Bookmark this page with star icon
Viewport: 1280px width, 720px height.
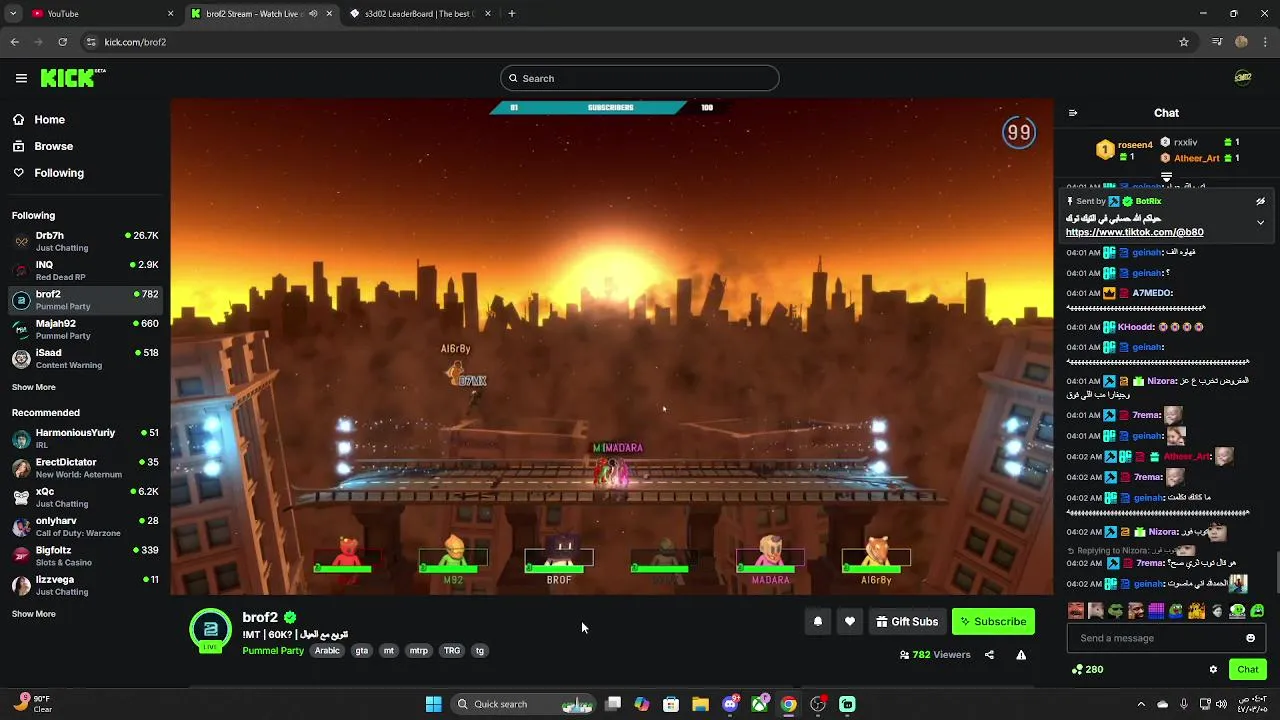pyautogui.click(x=1184, y=42)
